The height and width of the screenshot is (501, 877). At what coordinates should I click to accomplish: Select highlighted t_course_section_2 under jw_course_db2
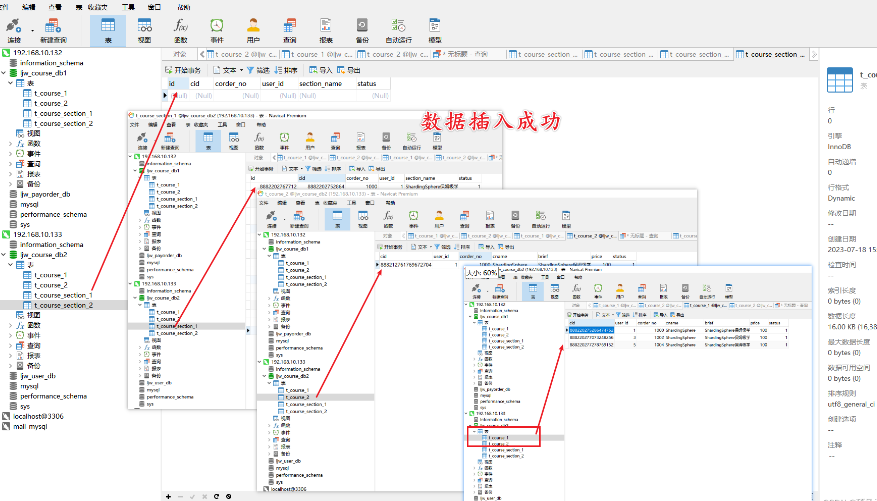(x=63, y=305)
